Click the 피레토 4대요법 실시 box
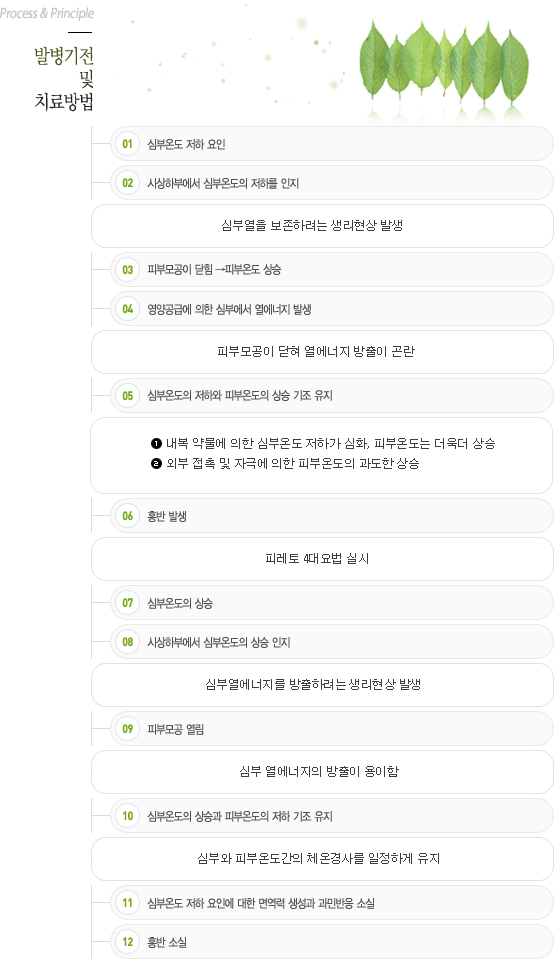 coord(322,559)
